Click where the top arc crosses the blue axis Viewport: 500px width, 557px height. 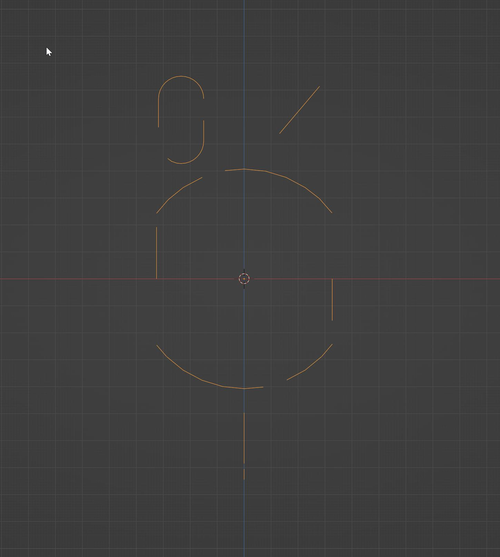click(244, 169)
